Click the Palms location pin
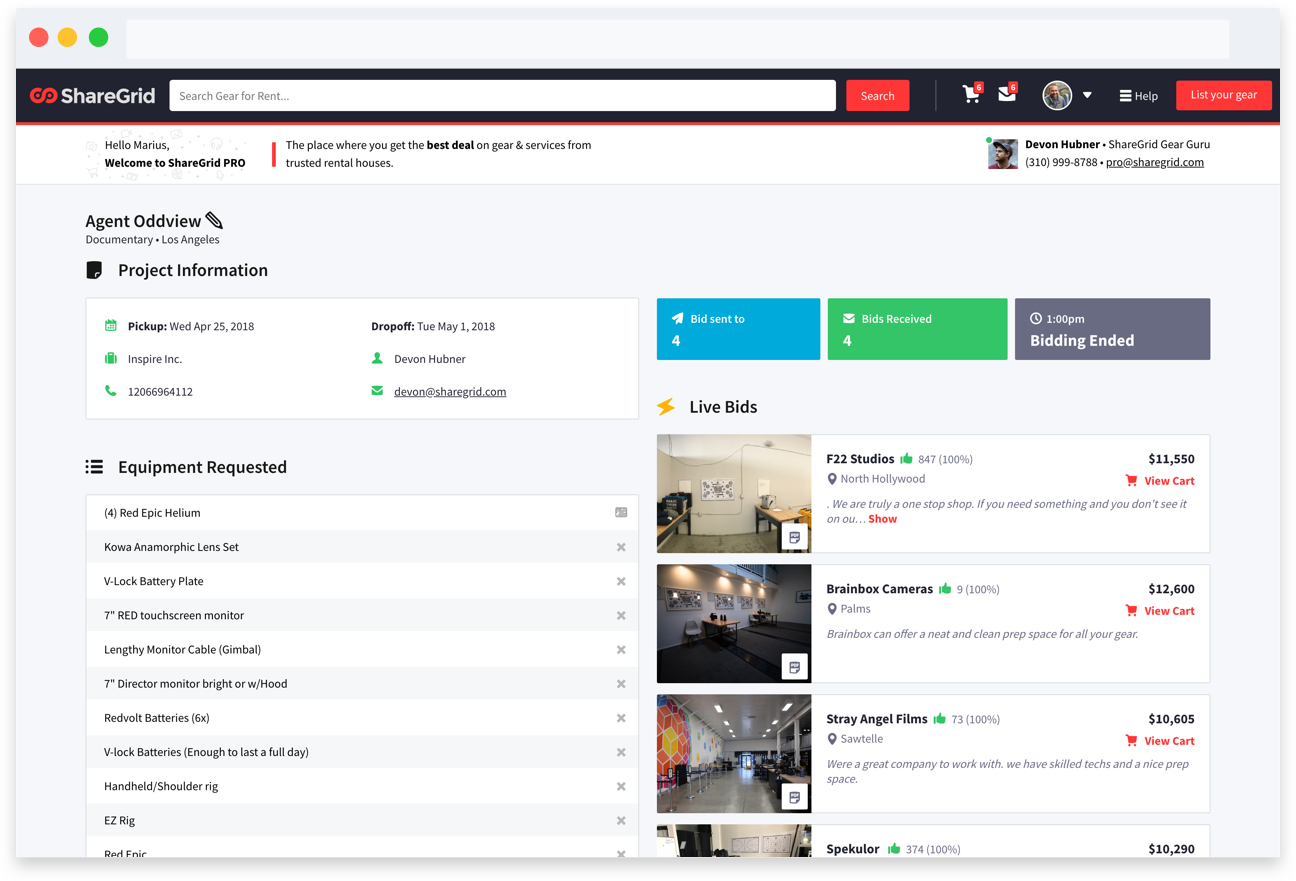The image size is (1296, 881). click(832, 609)
